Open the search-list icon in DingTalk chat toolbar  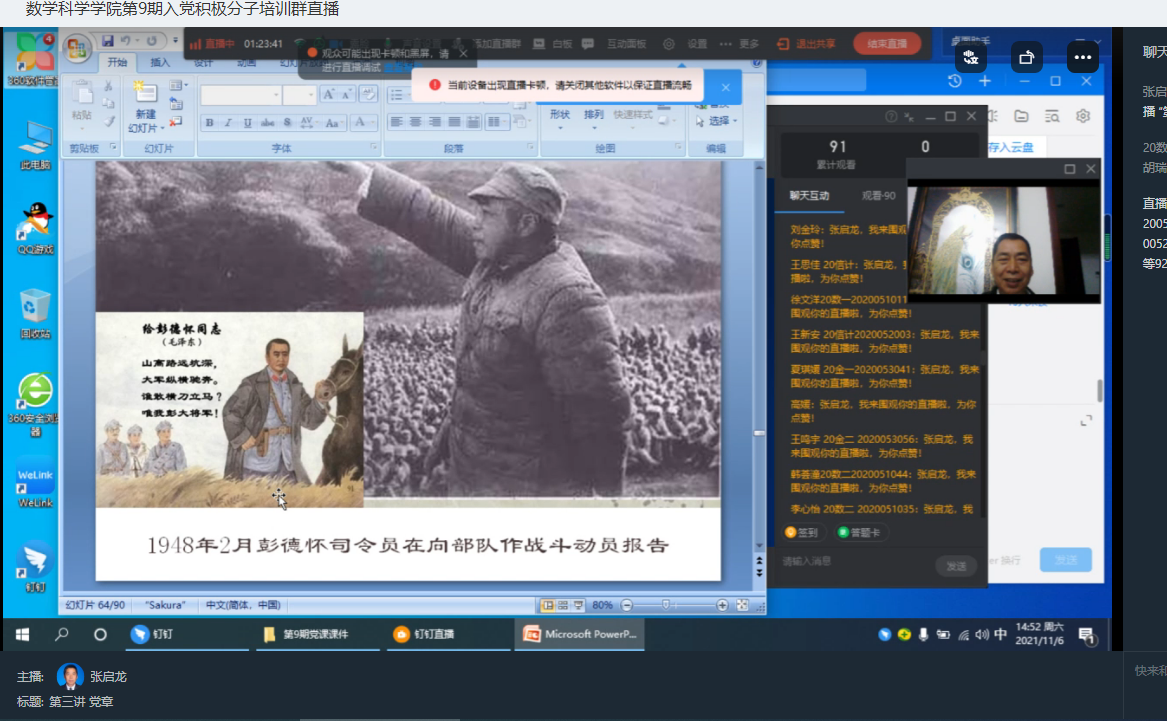(x=1052, y=116)
